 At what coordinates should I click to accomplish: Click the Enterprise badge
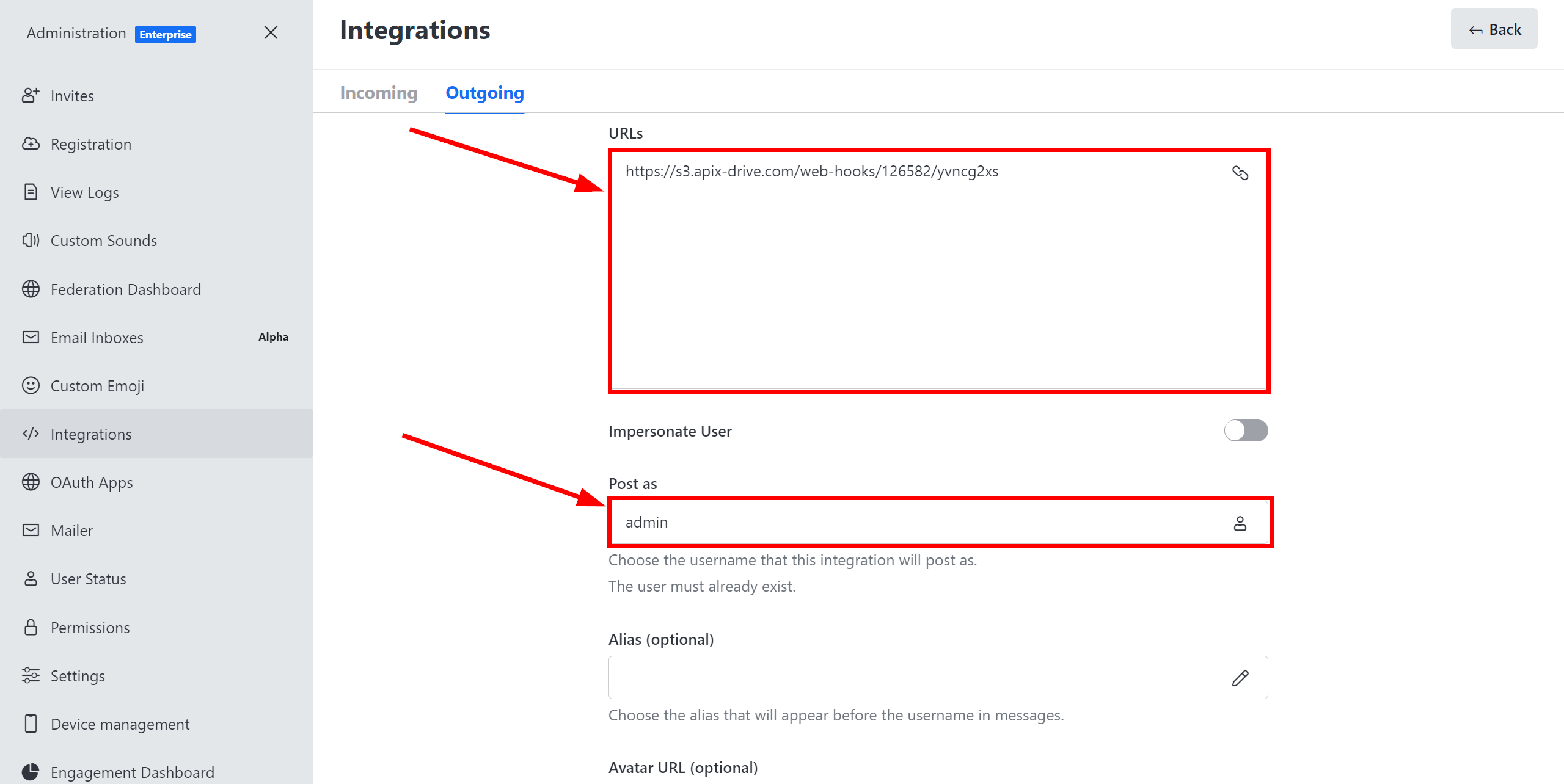166,34
